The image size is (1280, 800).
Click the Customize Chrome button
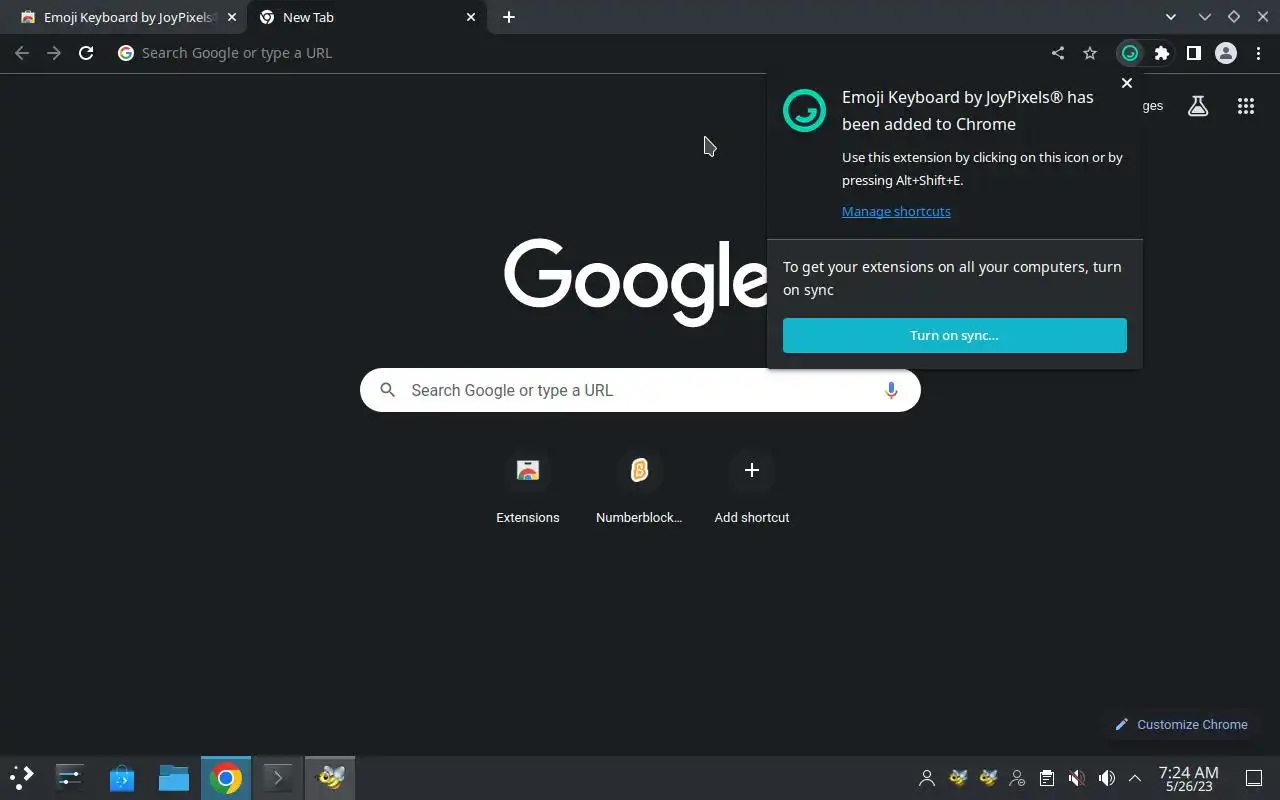coord(1181,724)
